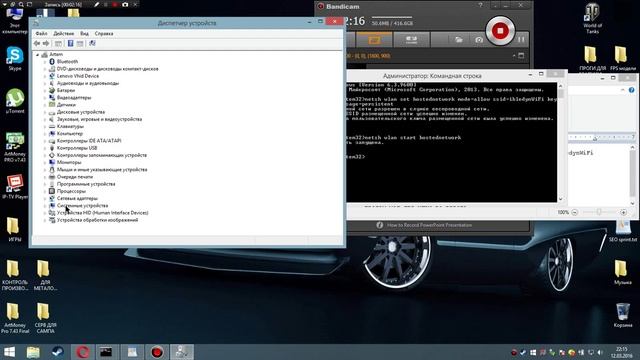Expand the Bluetooth category
Image resolution: width=640 pixels, height=360 pixels.
[44, 62]
